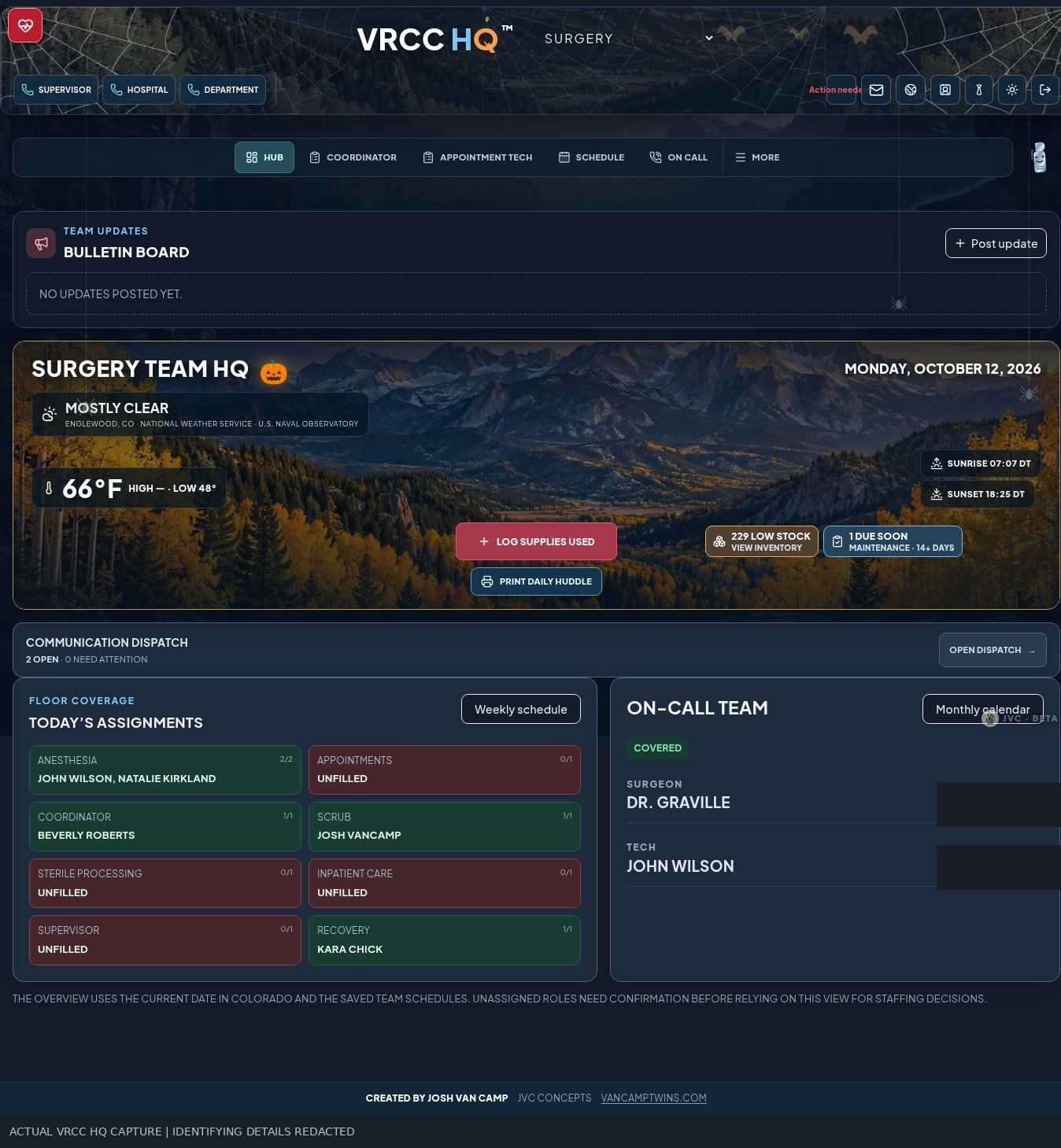This screenshot has width=1061, height=1148.
Task: View inventory for 229 low stock
Action: tap(761, 541)
